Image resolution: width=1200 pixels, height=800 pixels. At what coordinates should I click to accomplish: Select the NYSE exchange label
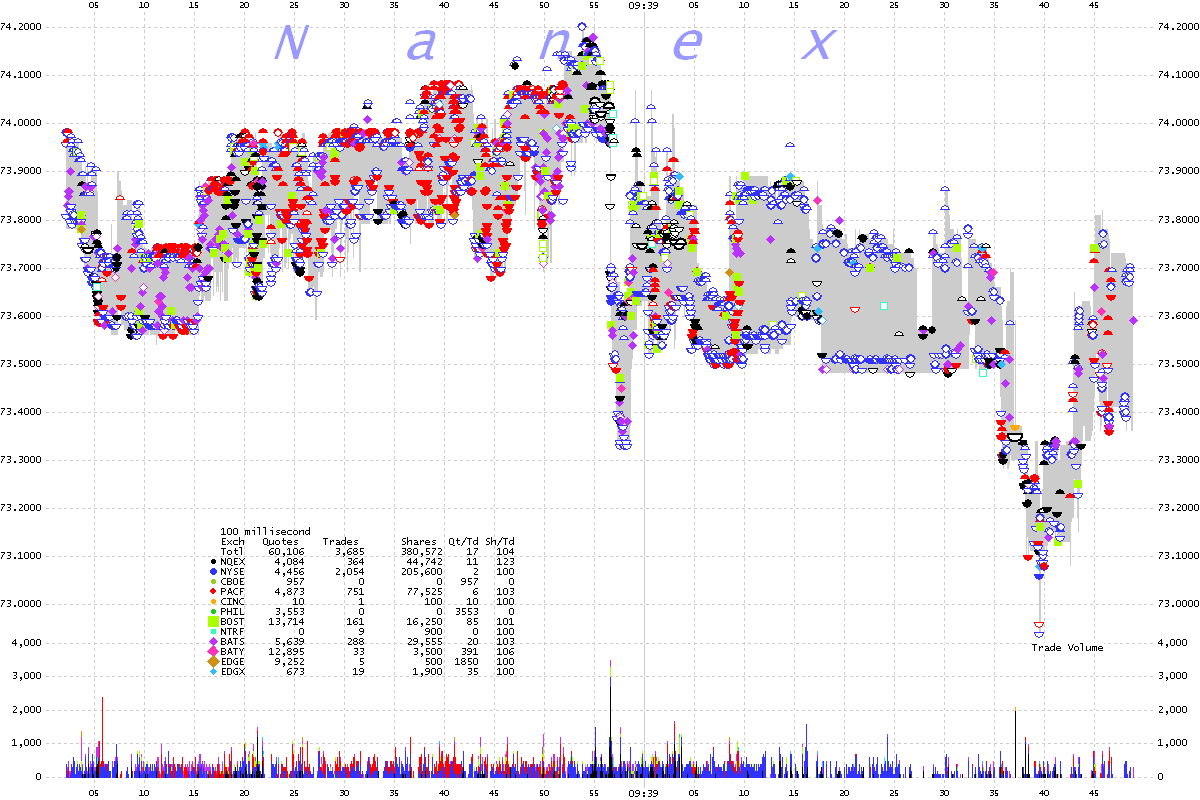[x=232, y=572]
